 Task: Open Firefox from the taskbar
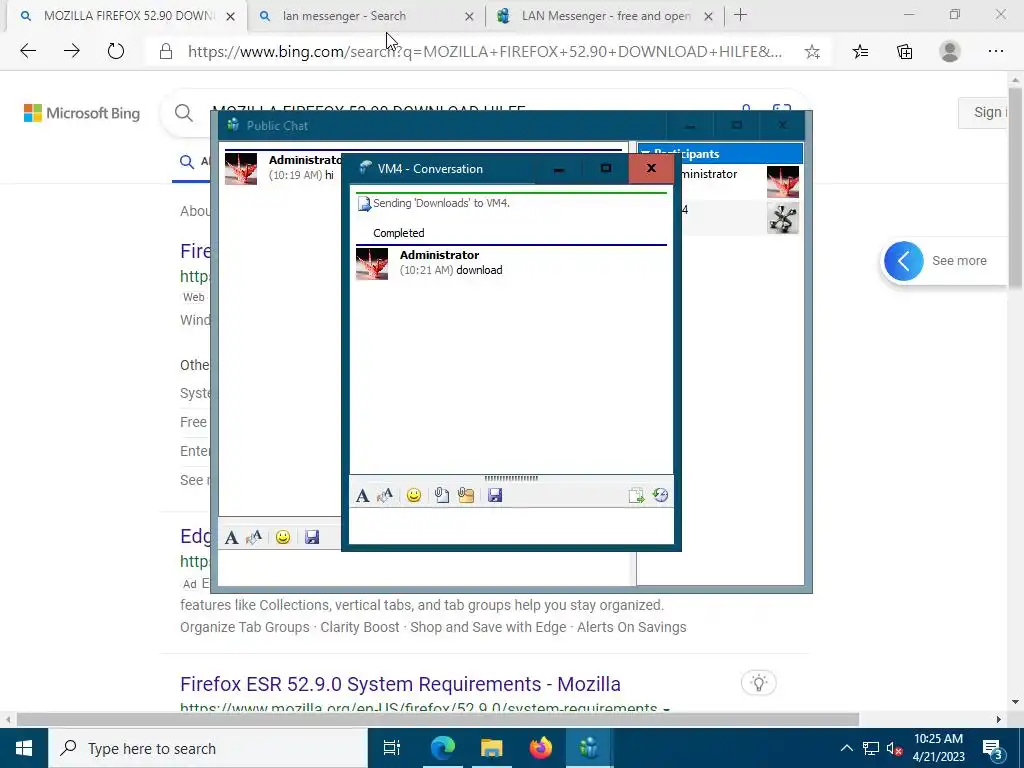(x=540, y=748)
